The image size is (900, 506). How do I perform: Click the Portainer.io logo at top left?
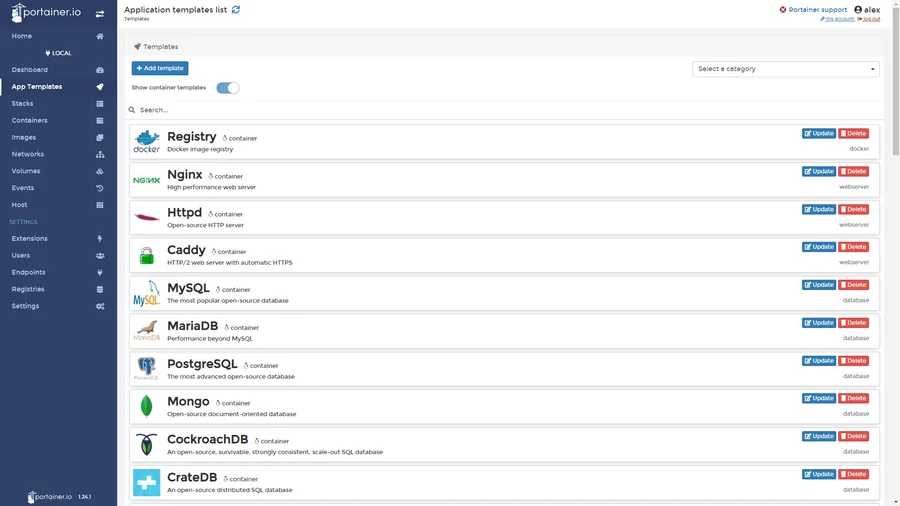pos(46,13)
